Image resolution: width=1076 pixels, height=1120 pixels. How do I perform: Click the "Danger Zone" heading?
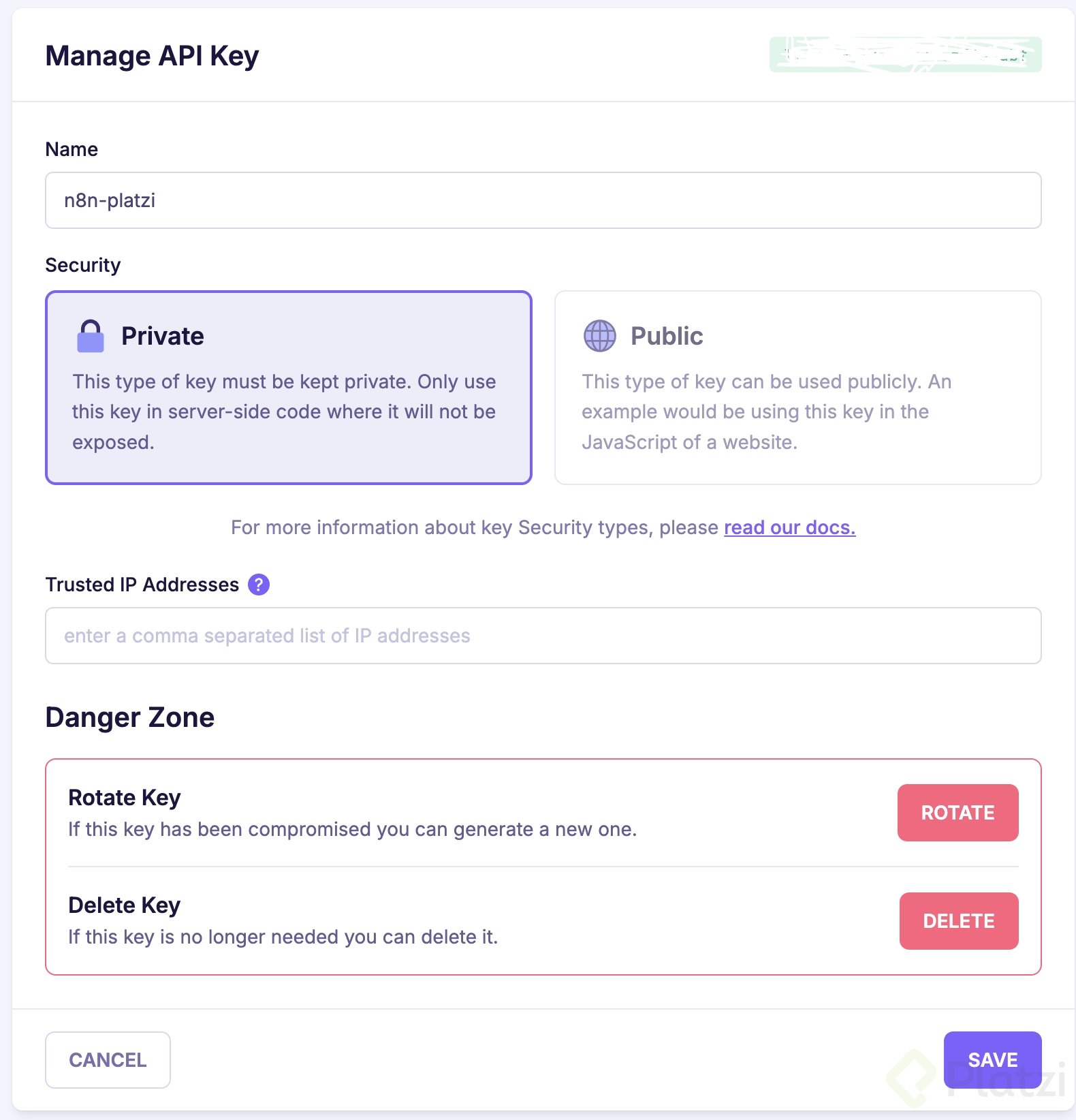[129, 717]
